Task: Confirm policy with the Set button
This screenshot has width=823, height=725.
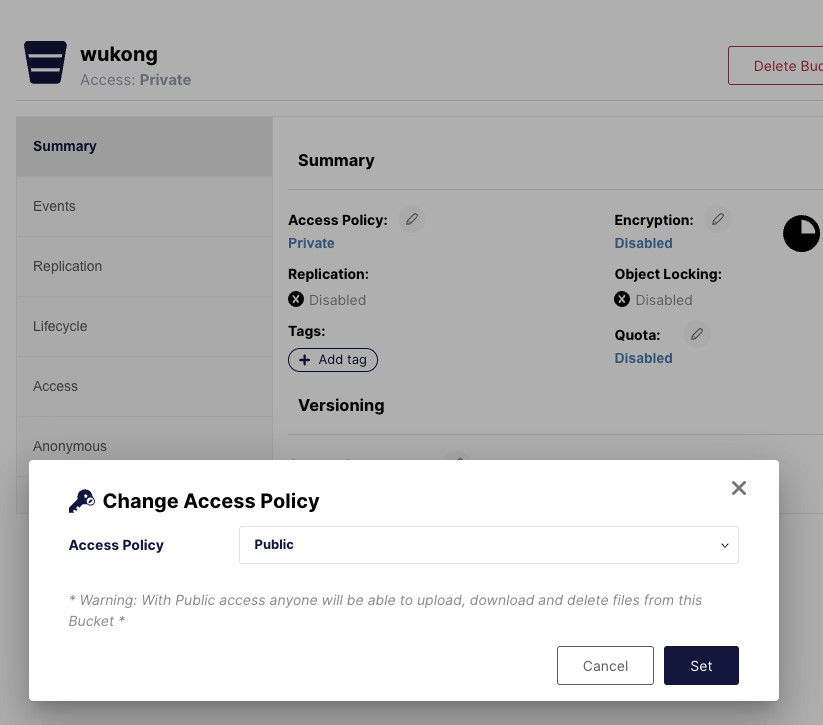Action: click(x=701, y=666)
